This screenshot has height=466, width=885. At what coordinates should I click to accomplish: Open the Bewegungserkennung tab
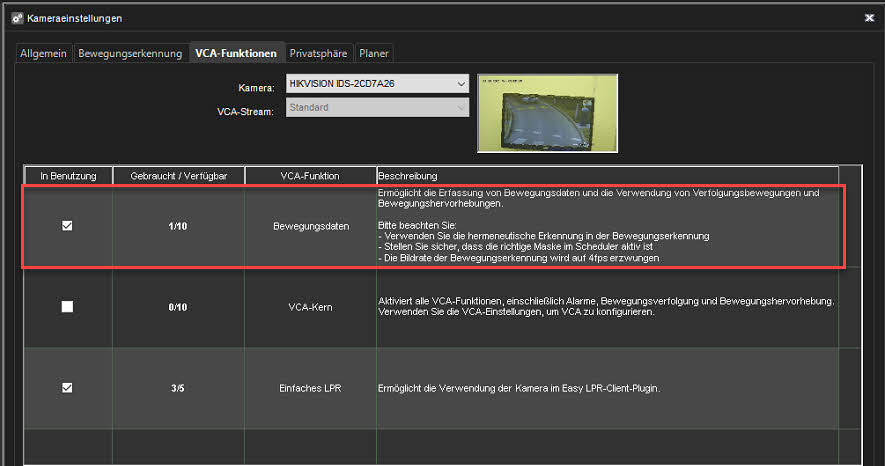(x=130, y=53)
